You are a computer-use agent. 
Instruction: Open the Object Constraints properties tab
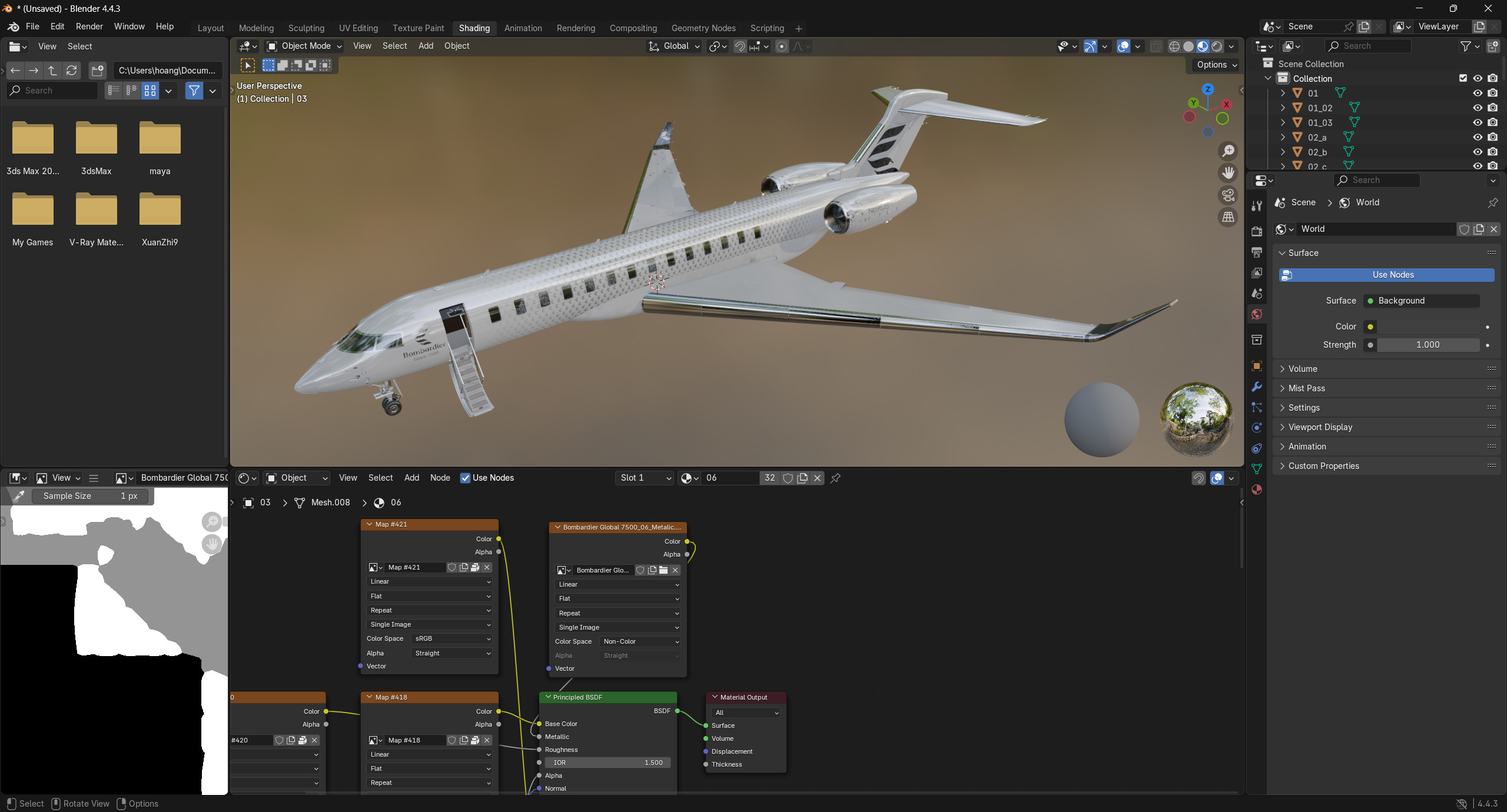pos(1257,448)
